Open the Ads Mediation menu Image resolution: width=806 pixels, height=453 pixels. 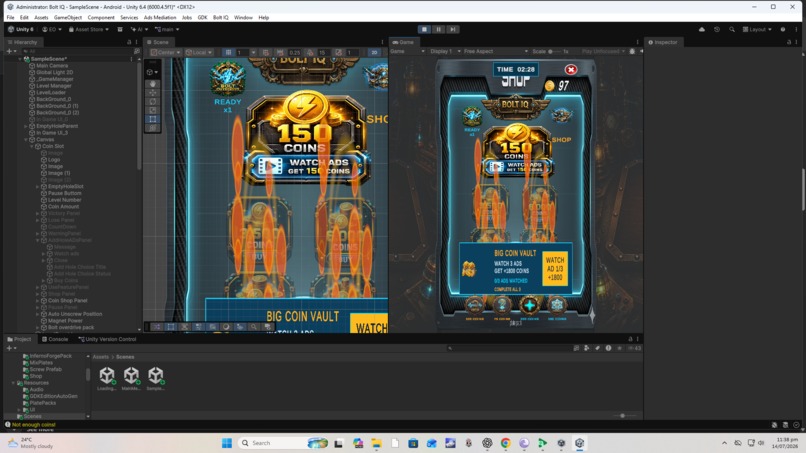pyautogui.click(x=160, y=17)
